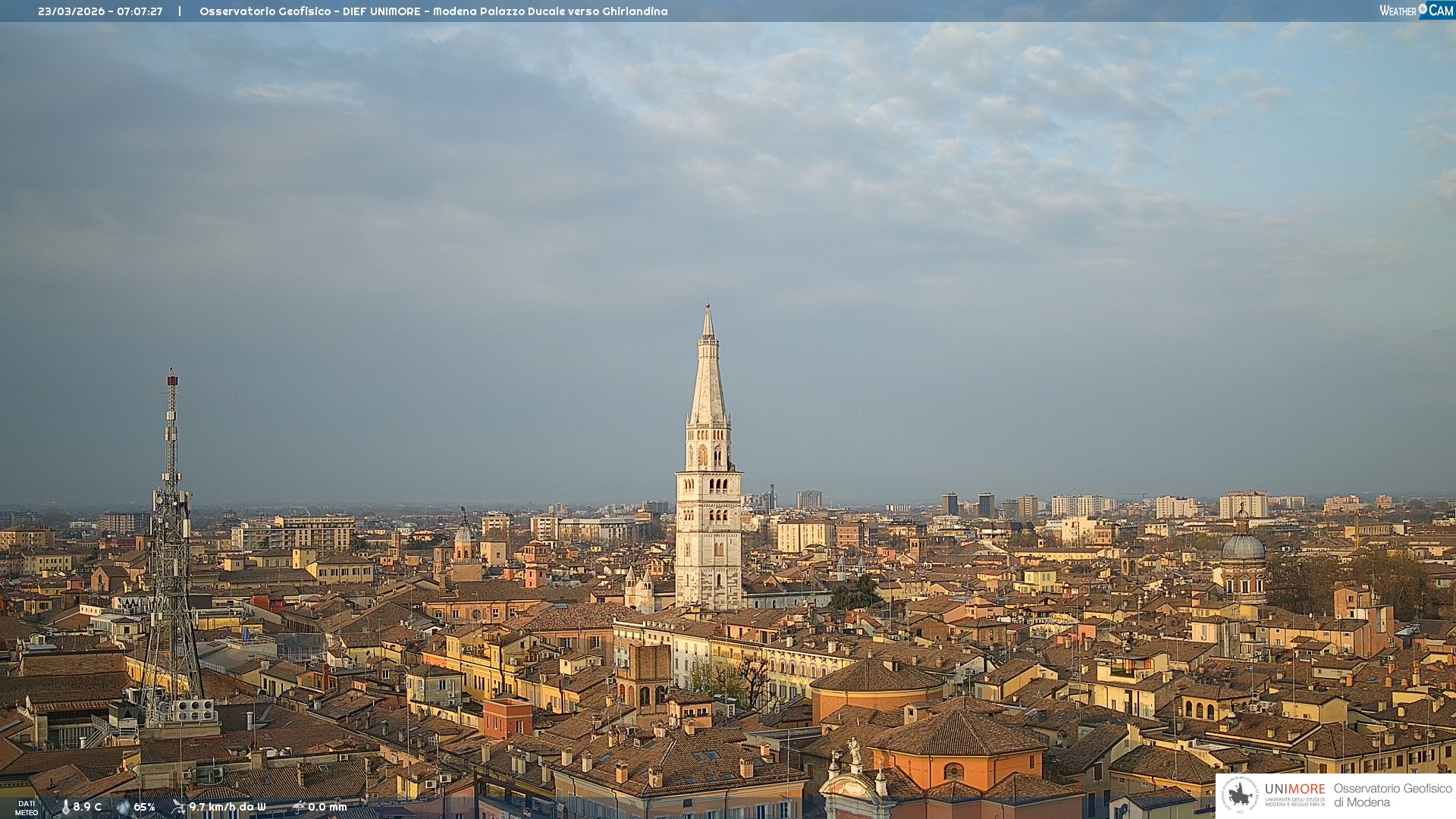1456x819 pixels.
Task: Click Osservatorio Geofisico di Modena logo text
Action: [x=1392, y=795]
